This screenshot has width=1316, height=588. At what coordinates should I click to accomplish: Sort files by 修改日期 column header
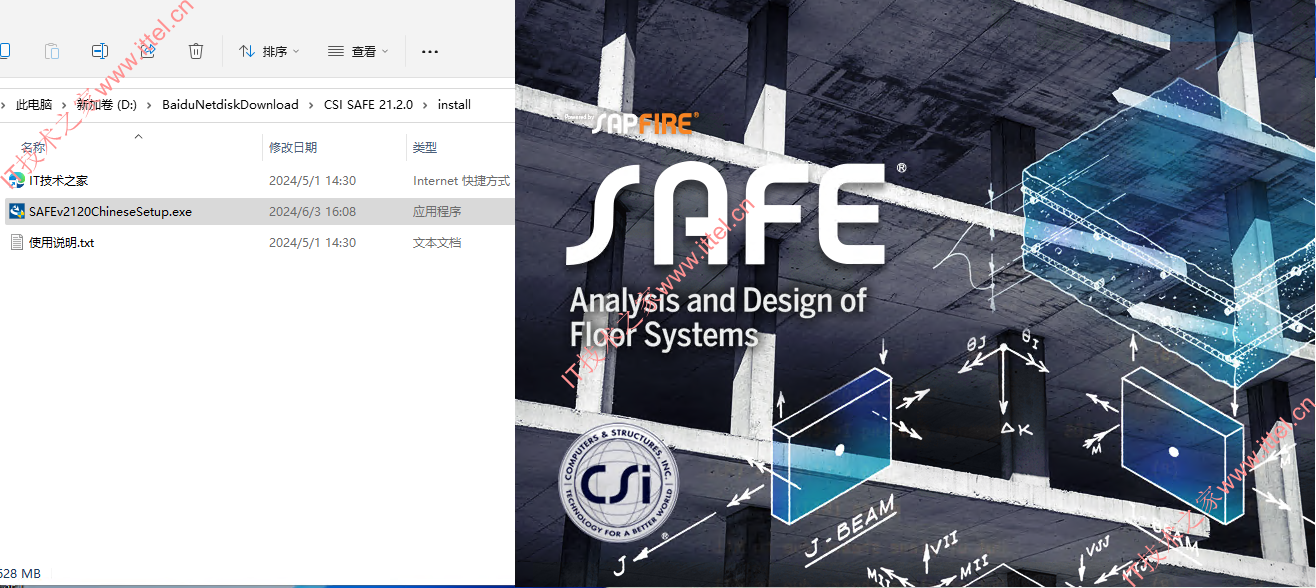coord(293,148)
